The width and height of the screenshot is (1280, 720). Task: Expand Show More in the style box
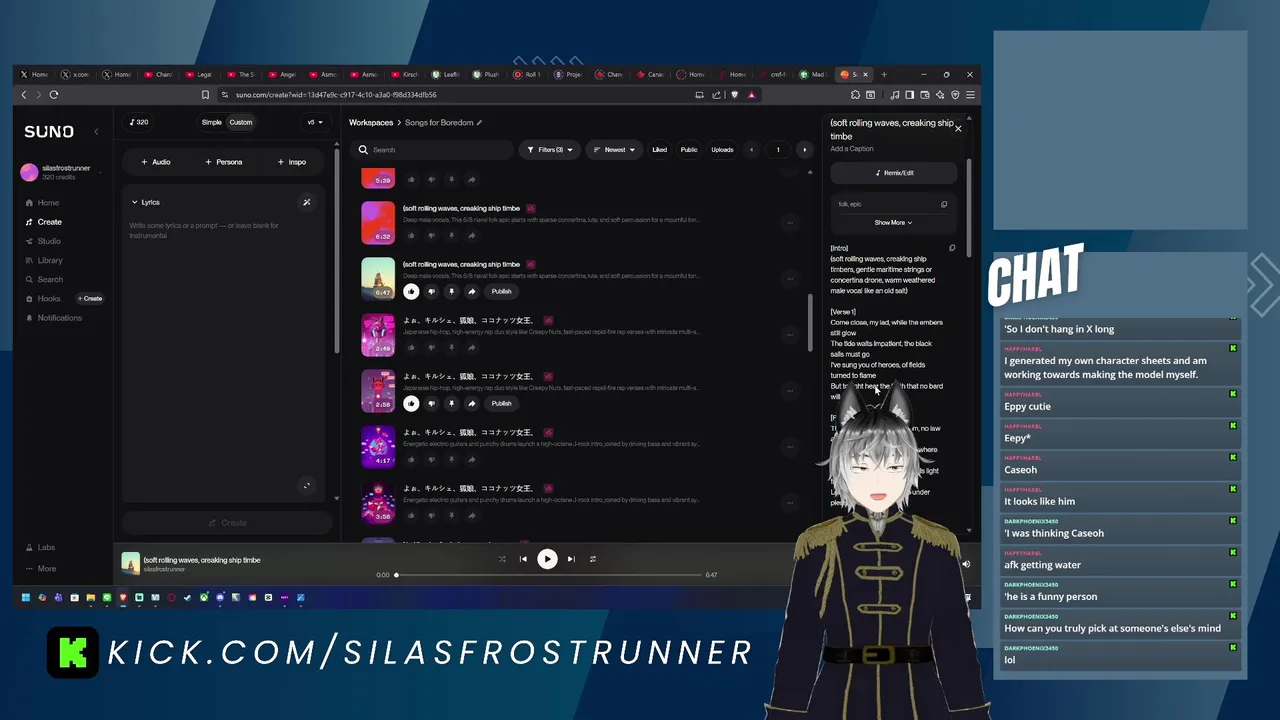tap(893, 223)
